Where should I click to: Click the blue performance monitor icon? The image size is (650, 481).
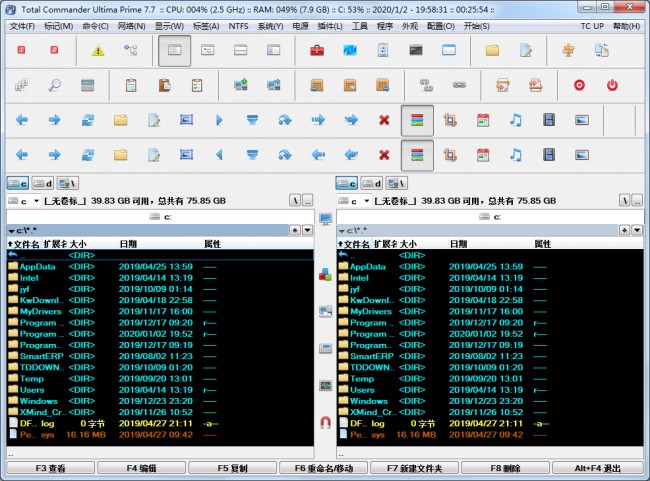tap(350, 51)
